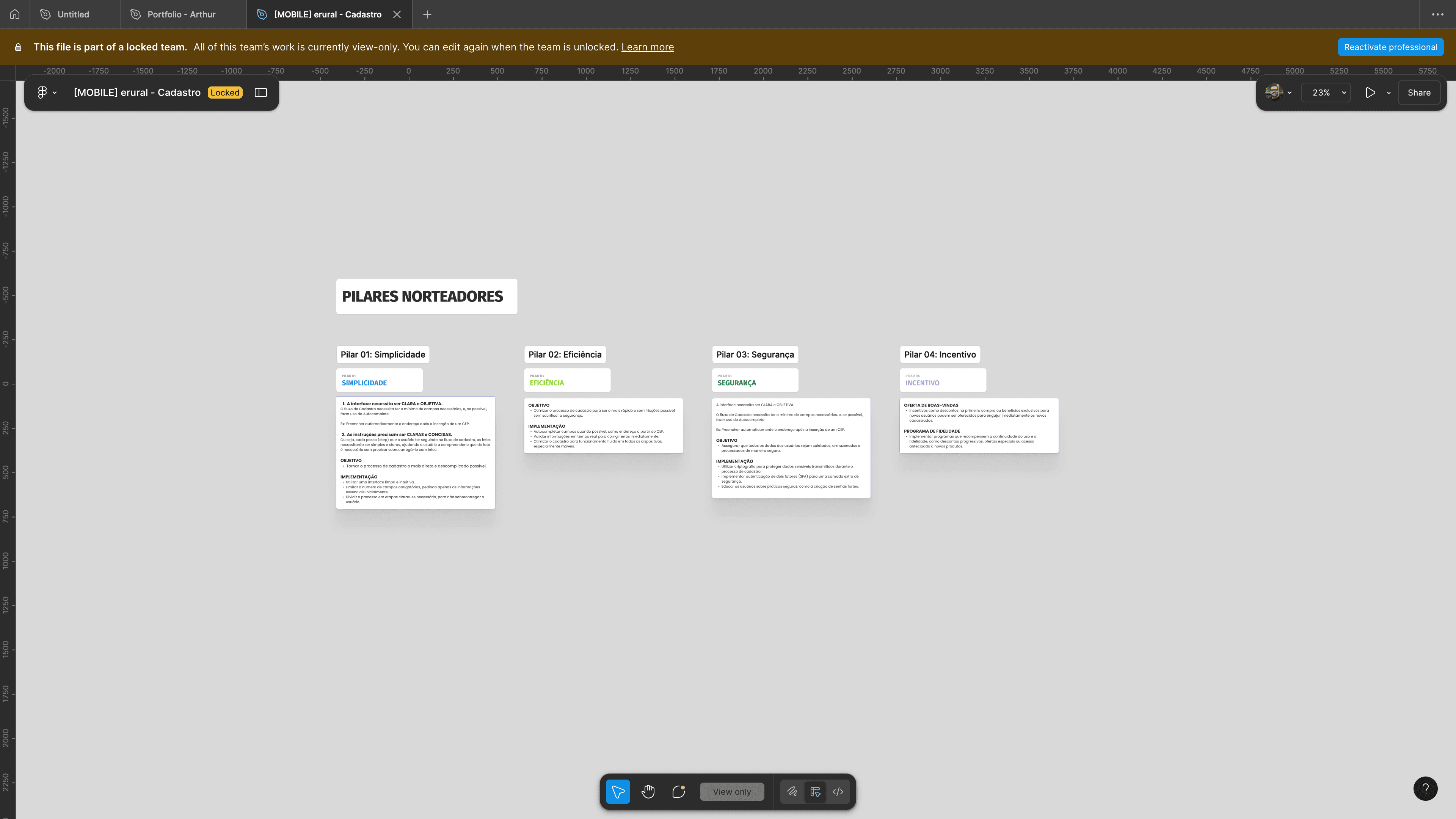Select the Comment tool
Image resolution: width=1456 pixels, height=819 pixels.
(678, 791)
